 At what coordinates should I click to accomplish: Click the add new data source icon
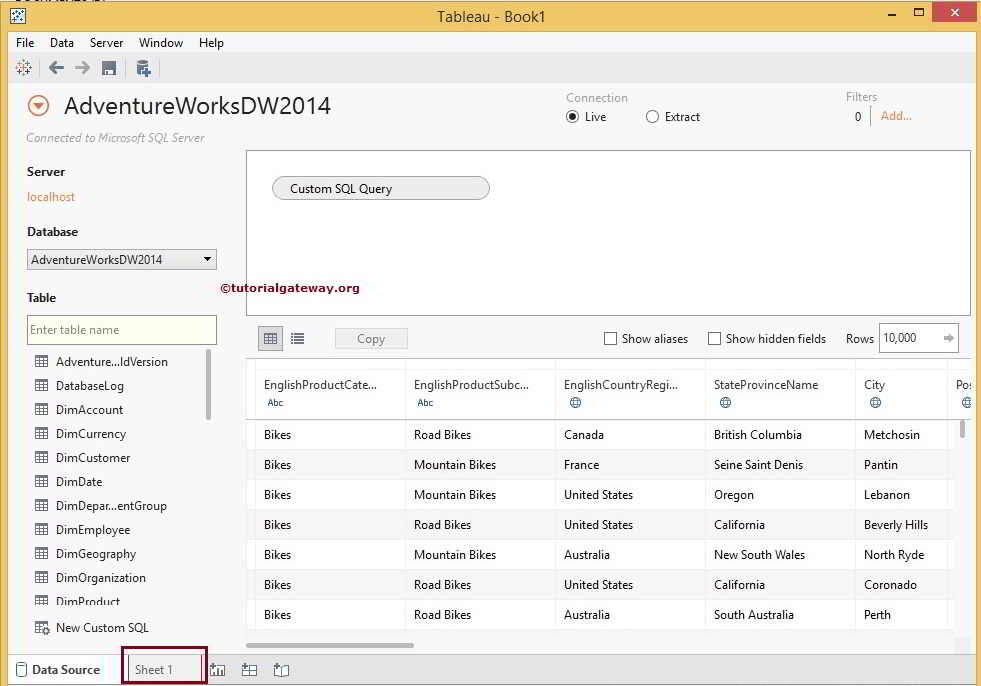pos(143,68)
